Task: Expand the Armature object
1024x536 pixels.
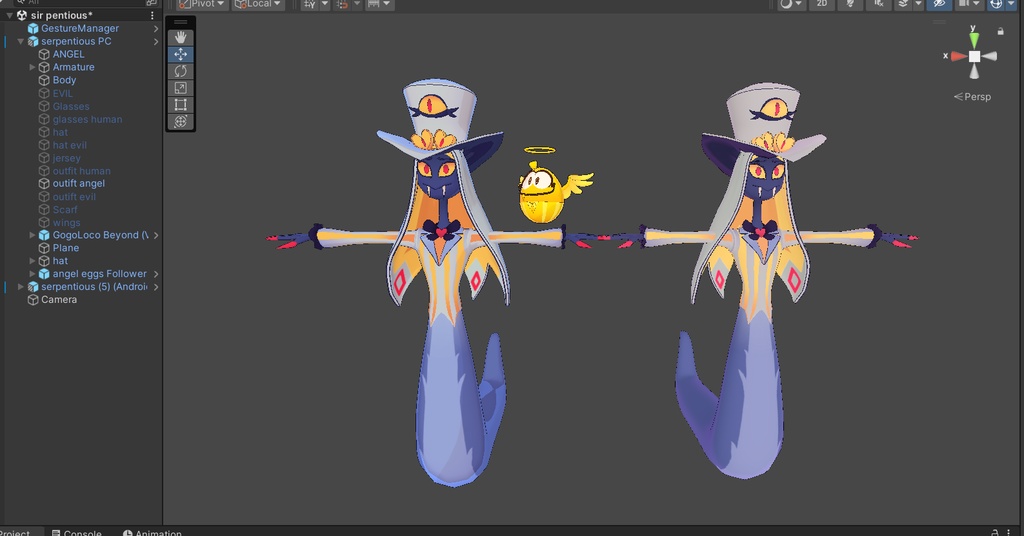Action: pyautogui.click(x=33, y=67)
